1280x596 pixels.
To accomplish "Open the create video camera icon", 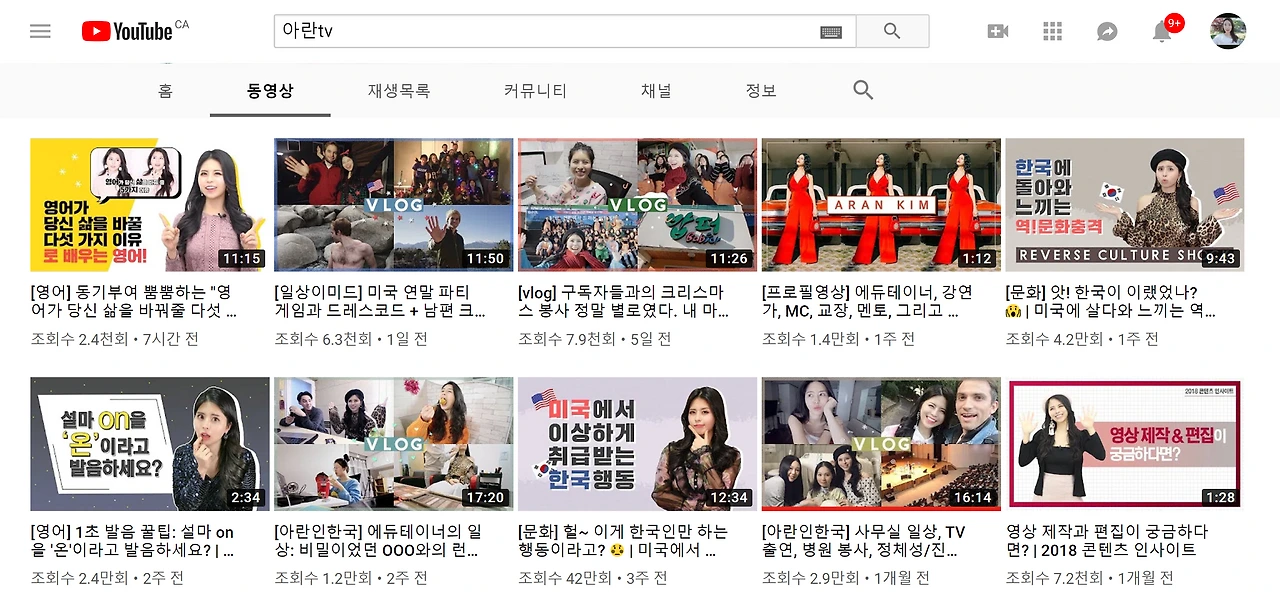I will [997, 31].
